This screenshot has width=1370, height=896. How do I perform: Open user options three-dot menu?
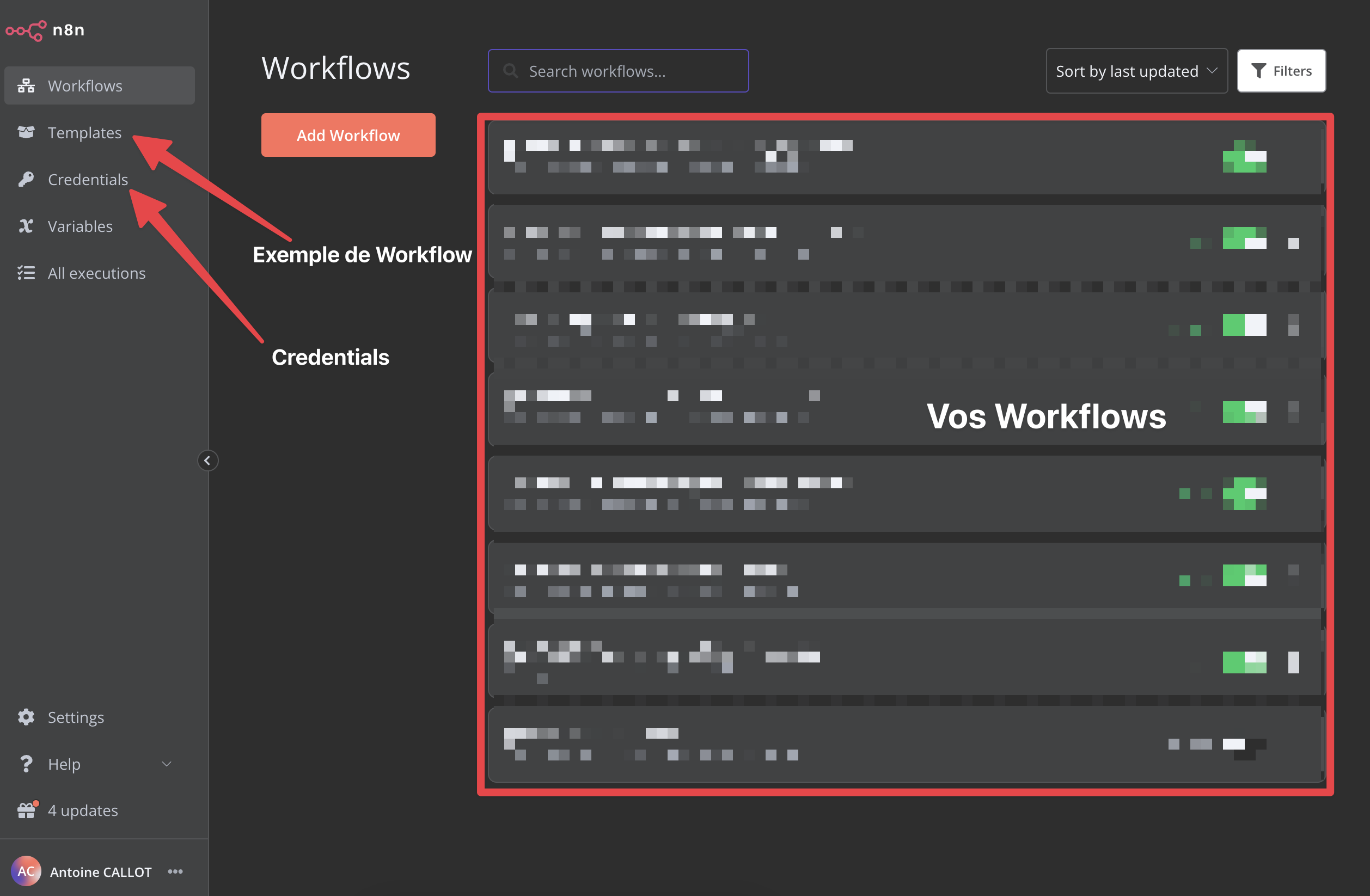(175, 872)
